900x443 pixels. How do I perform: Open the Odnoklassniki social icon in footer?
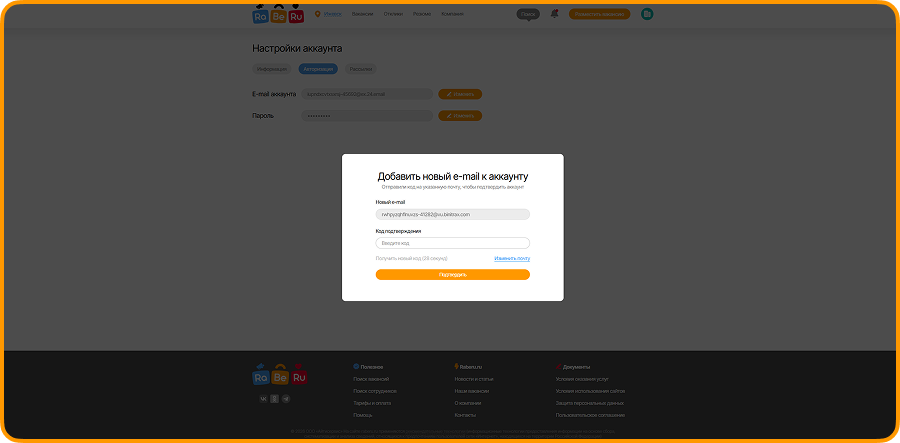(x=275, y=399)
